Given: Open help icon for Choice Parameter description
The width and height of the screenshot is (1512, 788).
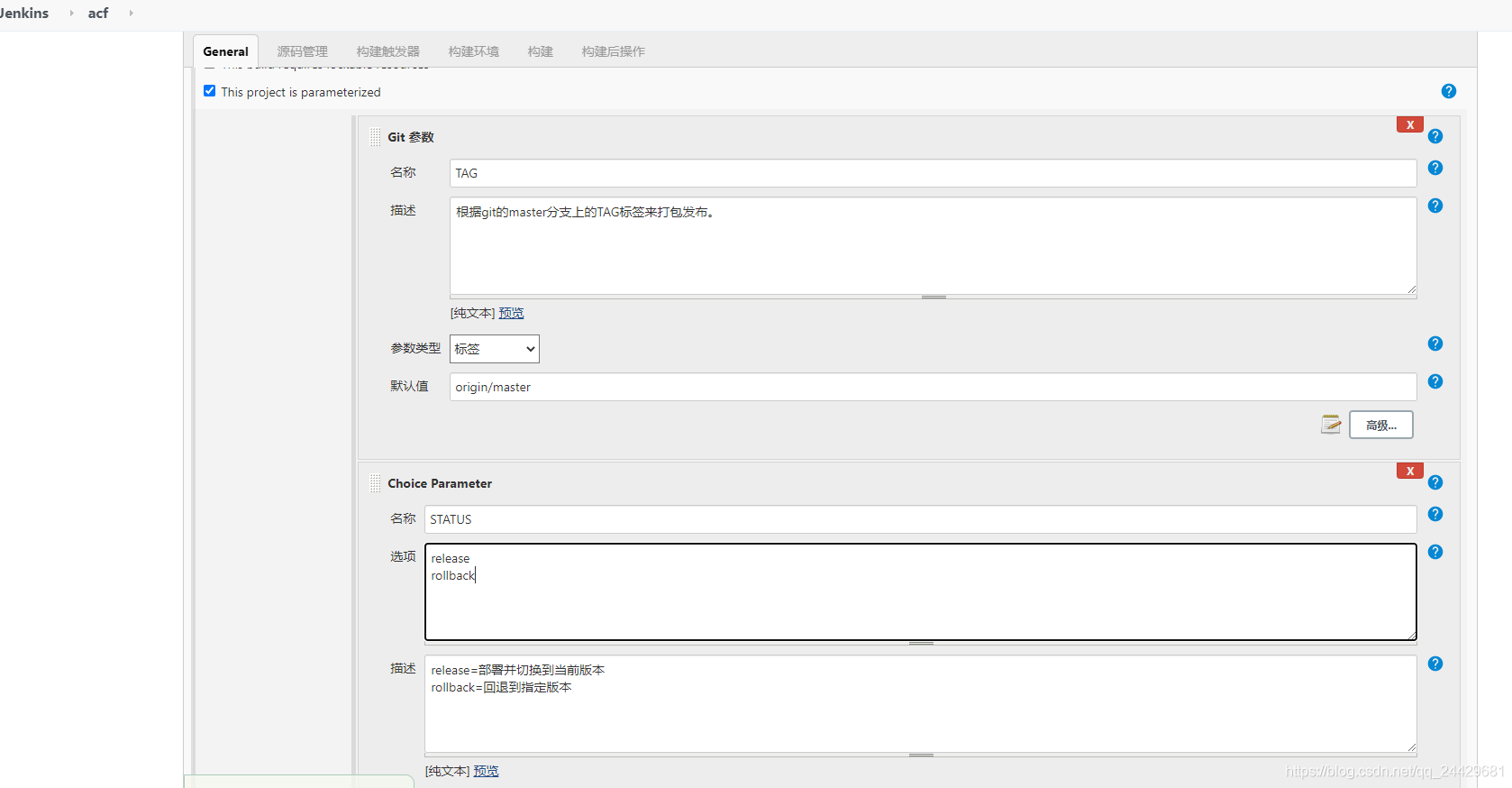Looking at the screenshot, I should click(x=1435, y=664).
